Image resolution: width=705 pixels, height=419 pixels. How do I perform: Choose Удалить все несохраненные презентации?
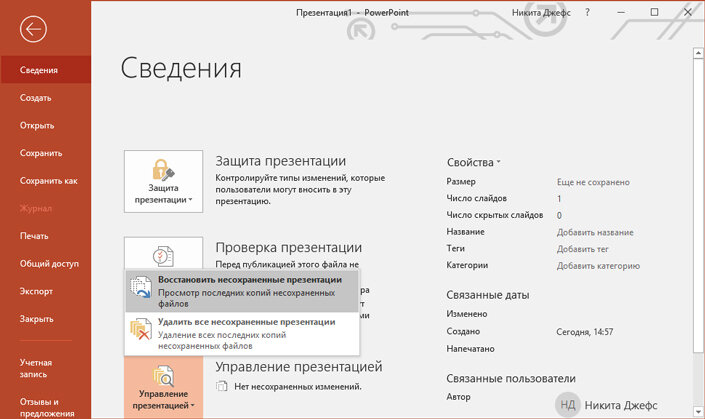242,333
